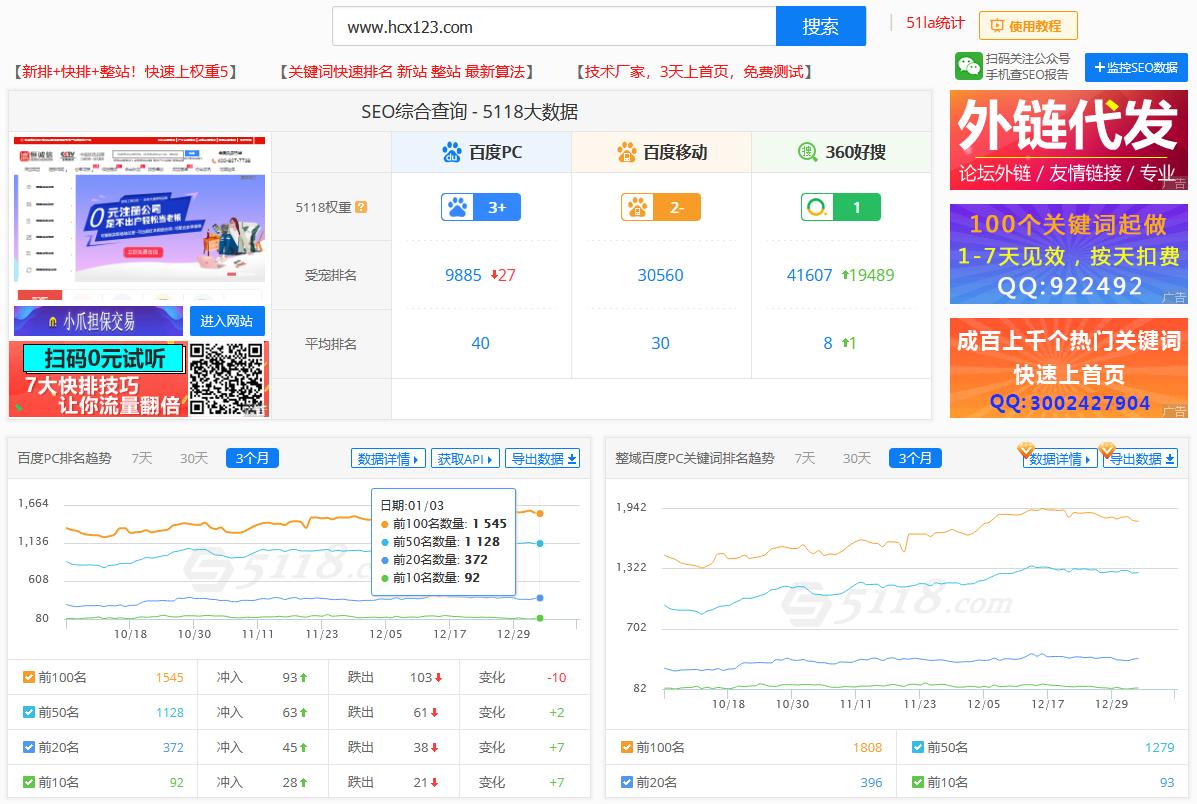Open the 技术厂家 3天上首页 ad link
This screenshot has height=804, width=1197.
694,72
